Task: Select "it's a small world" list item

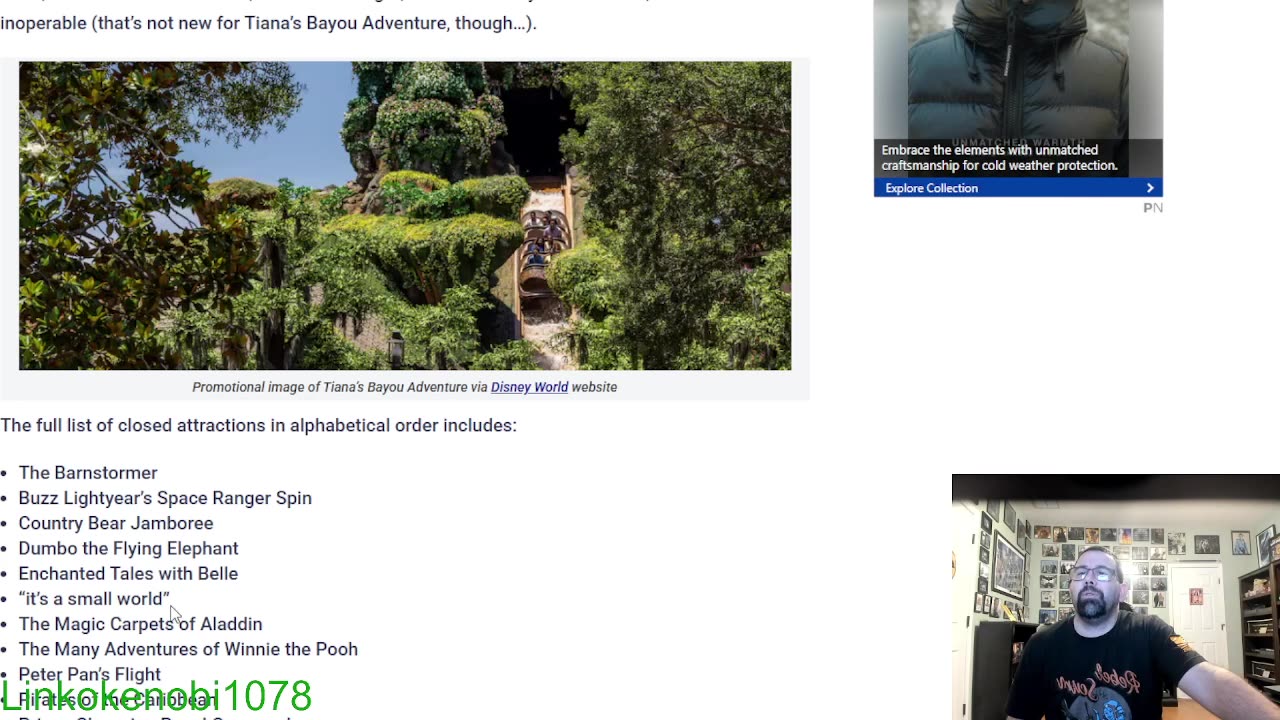Action: pos(94,598)
